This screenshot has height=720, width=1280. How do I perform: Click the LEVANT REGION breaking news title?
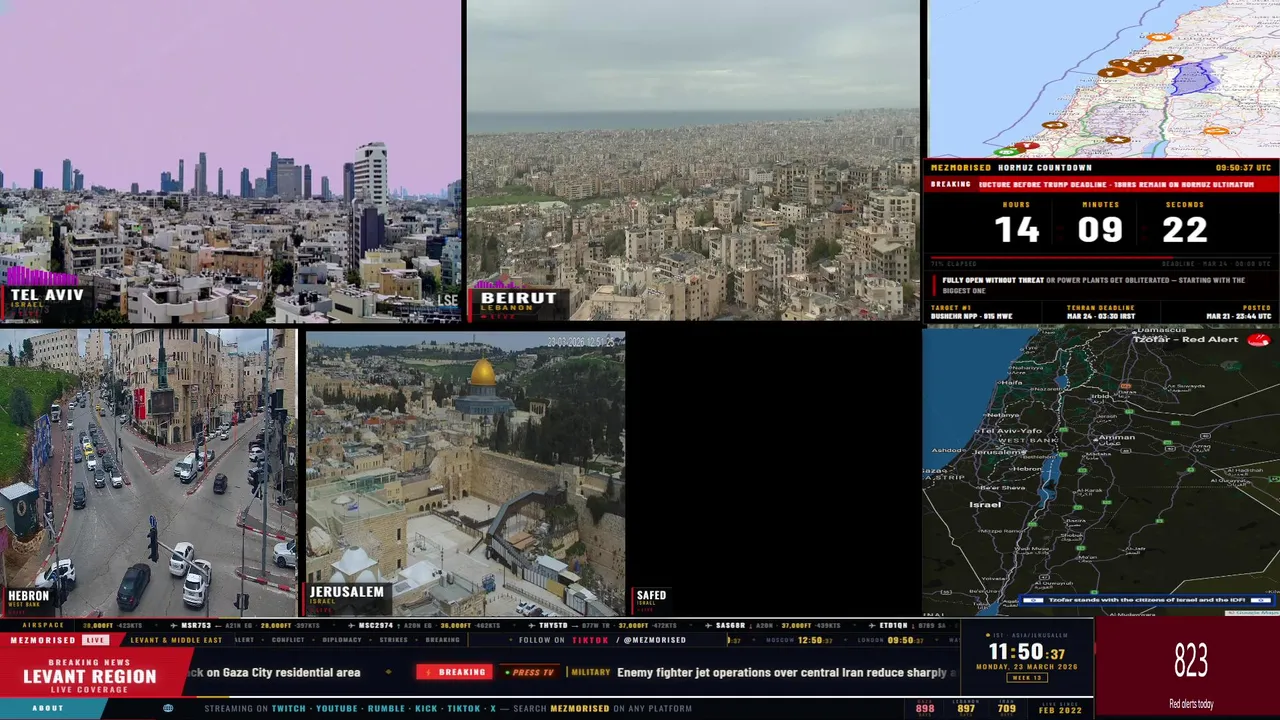[90, 676]
